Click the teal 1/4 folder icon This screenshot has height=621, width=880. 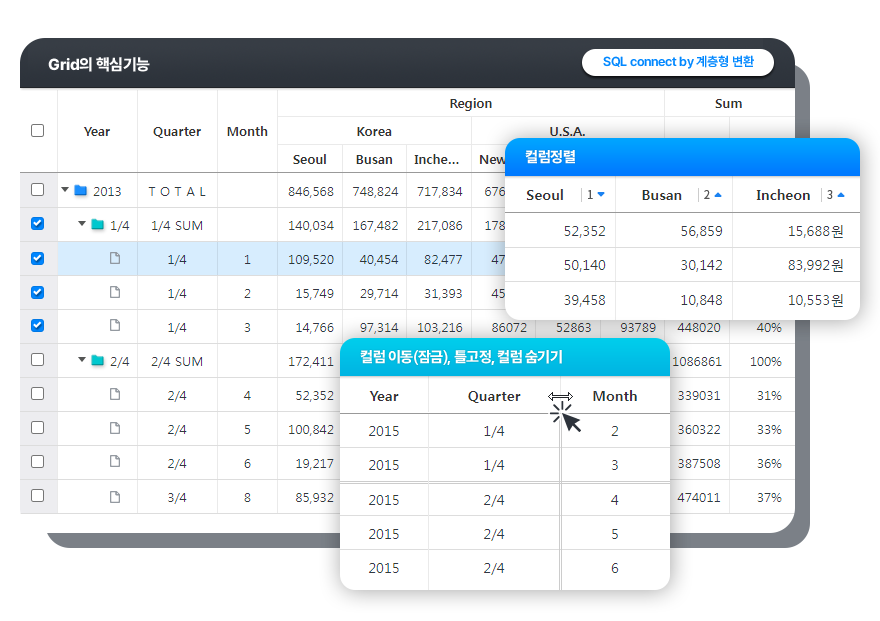click(98, 225)
